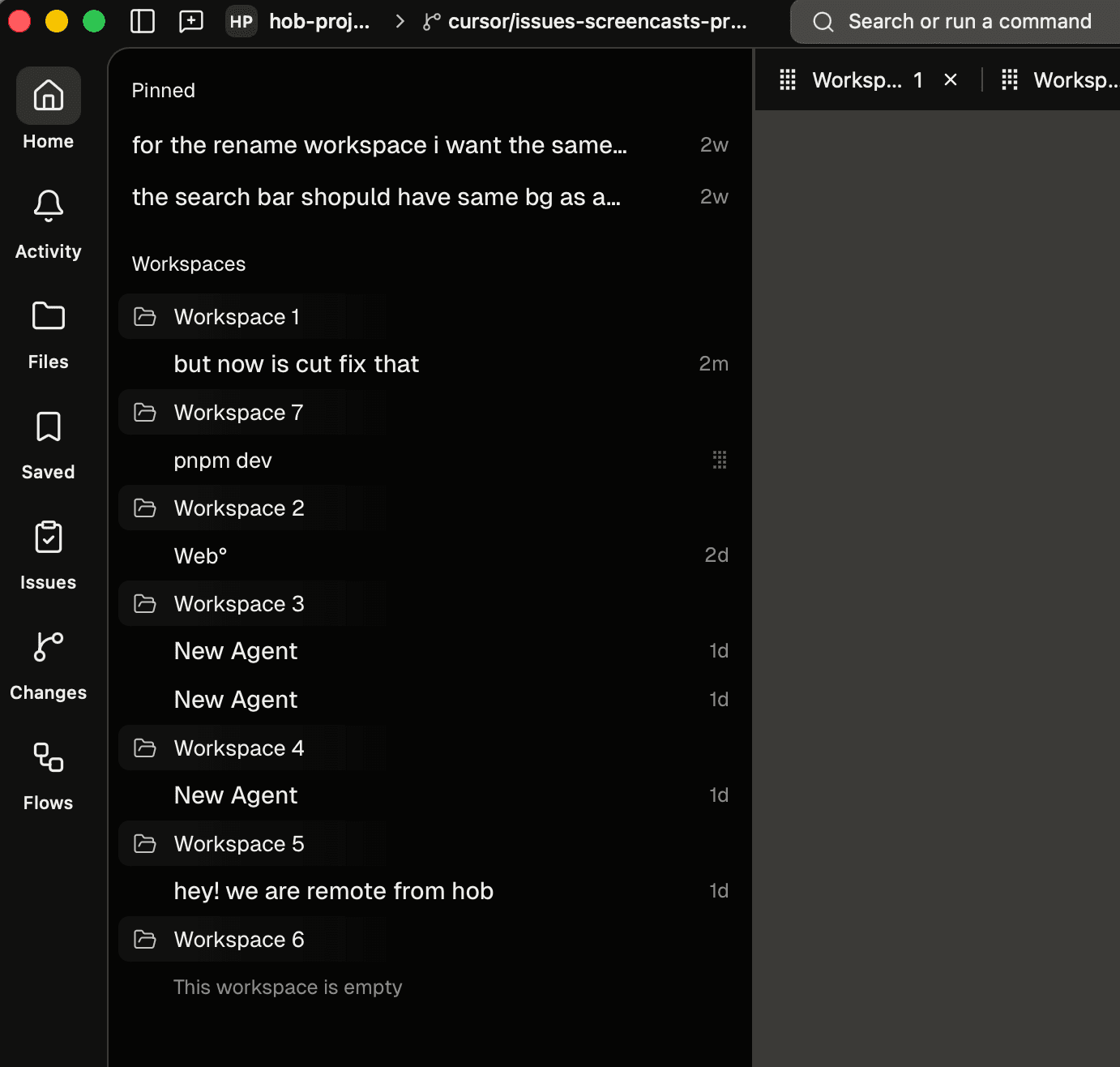This screenshot has width=1120, height=1067.
Task: Click the grid icon on pnpm dev row
Action: point(720,460)
